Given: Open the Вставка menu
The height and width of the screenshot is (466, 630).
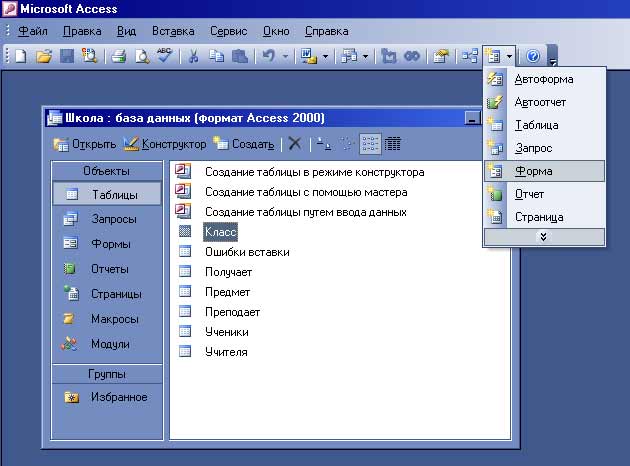Looking at the screenshot, I should [173, 31].
